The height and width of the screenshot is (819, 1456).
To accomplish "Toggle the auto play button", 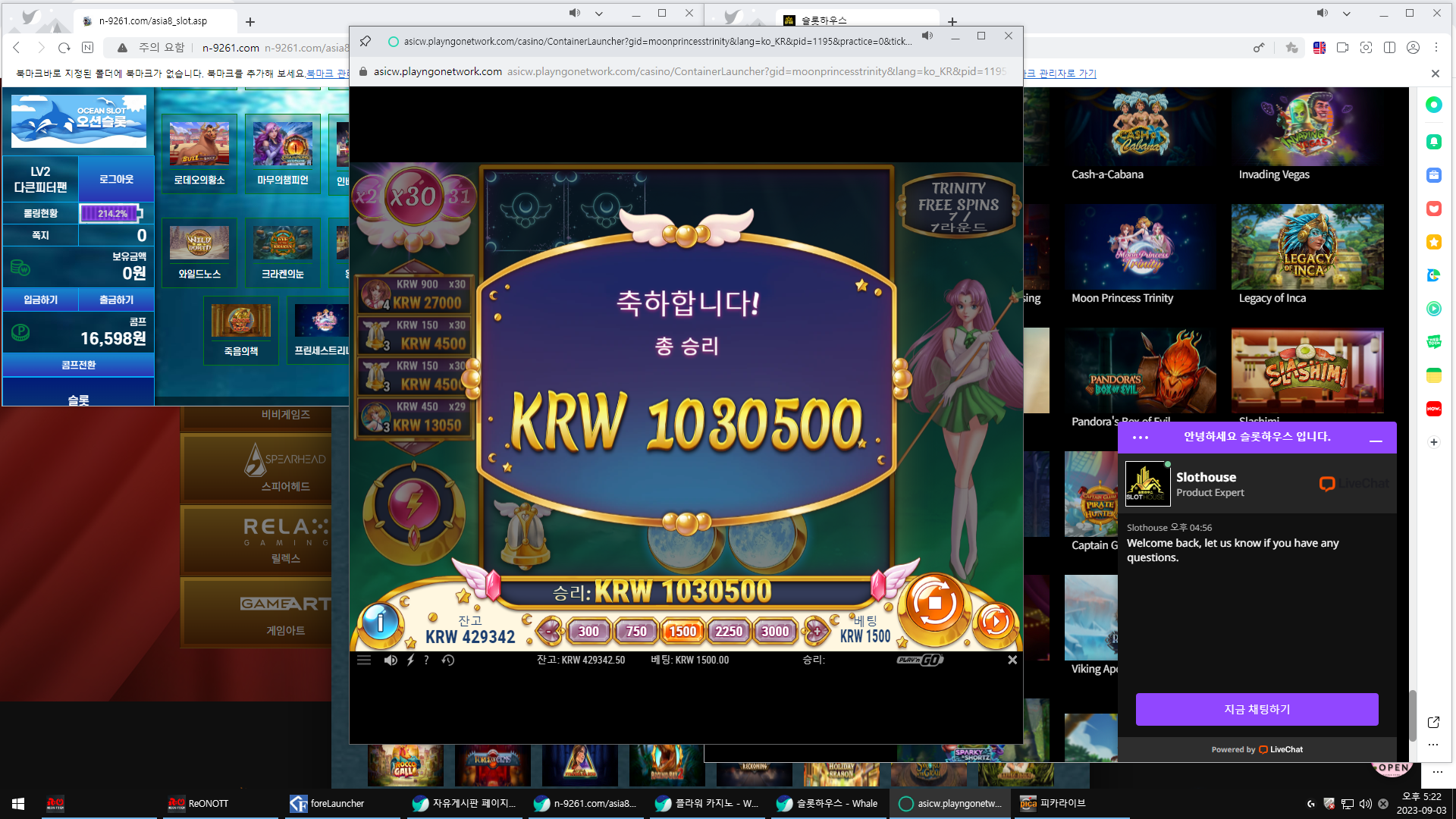I will click(x=994, y=622).
